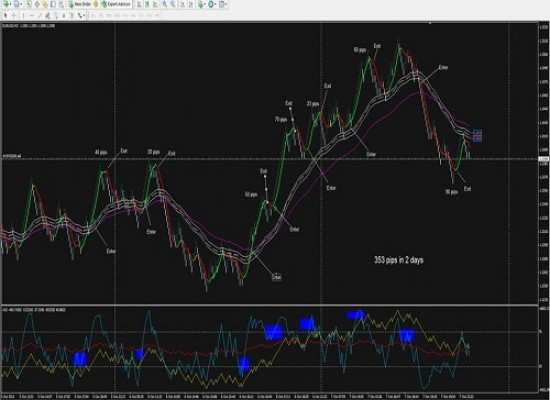Select the dotted horizontal price level line

click(x=270, y=159)
